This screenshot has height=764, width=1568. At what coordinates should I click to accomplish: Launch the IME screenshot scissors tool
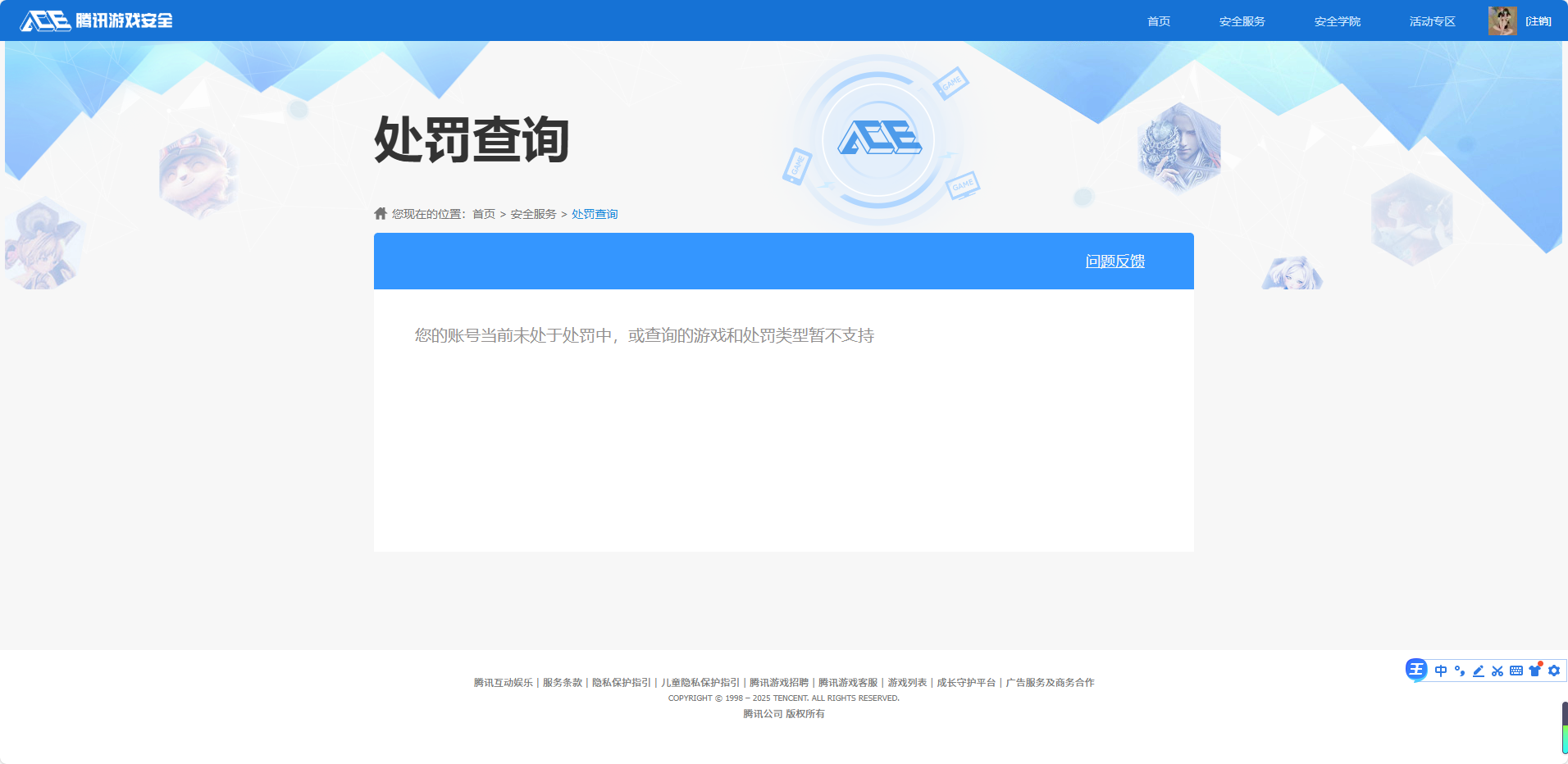pyautogui.click(x=1497, y=671)
